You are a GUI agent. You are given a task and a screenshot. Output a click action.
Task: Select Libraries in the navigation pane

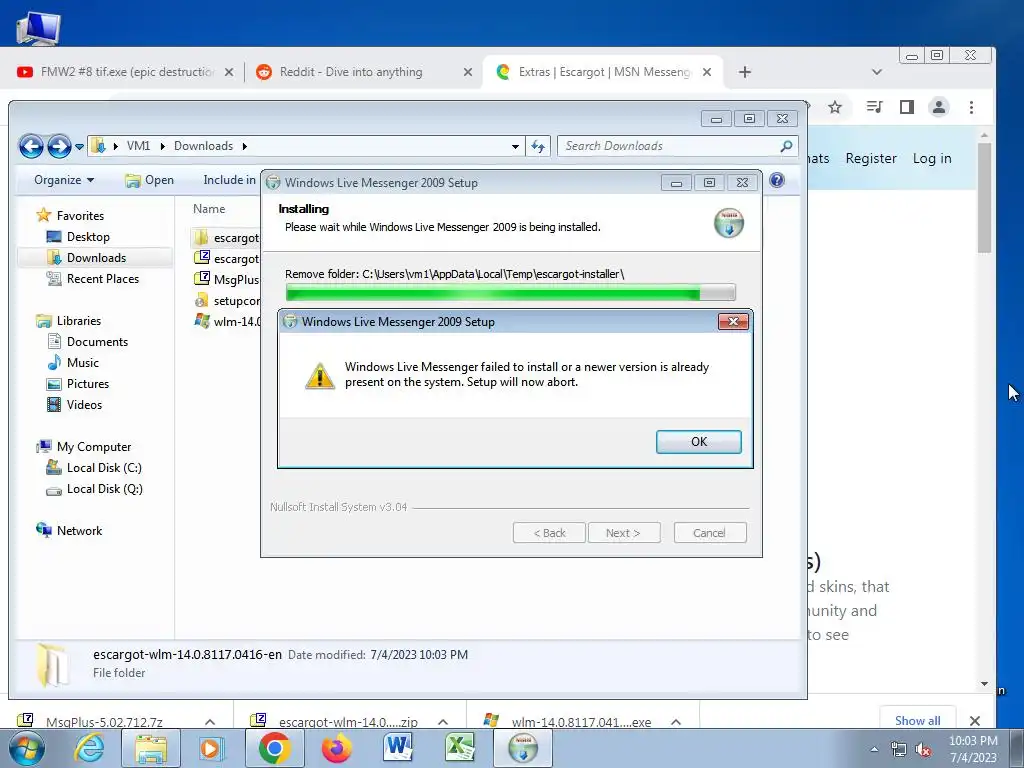point(69,321)
